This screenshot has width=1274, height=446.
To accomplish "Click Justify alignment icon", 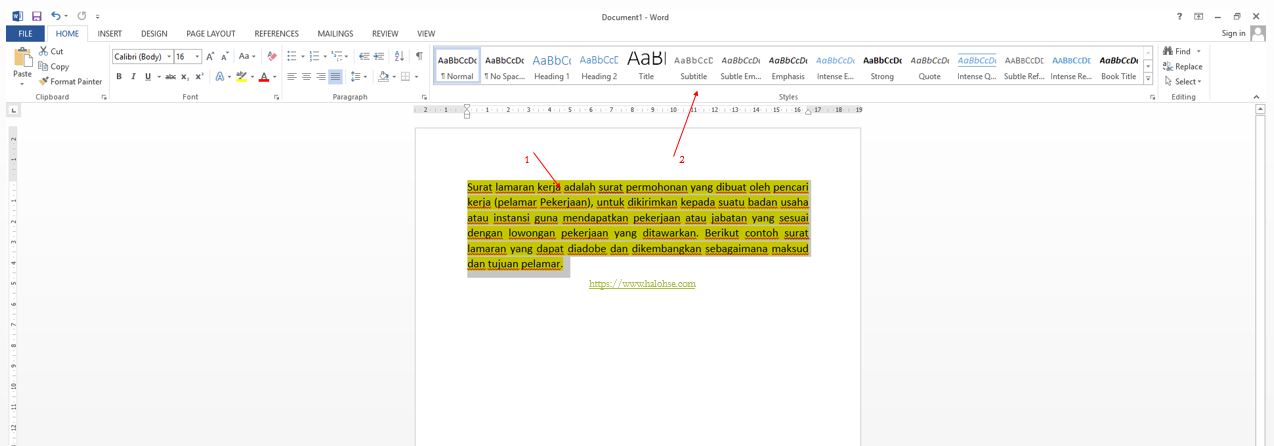I will 335,77.
